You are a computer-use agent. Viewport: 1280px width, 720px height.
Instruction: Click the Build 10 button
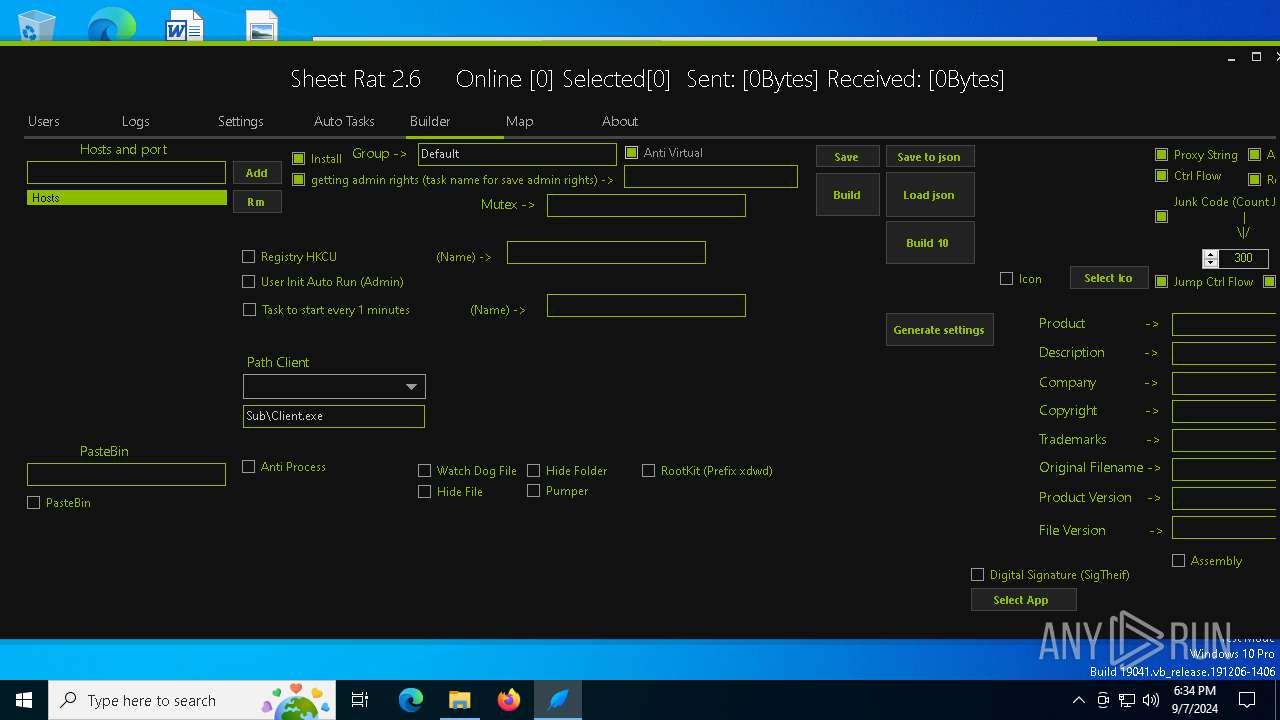tap(929, 243)
